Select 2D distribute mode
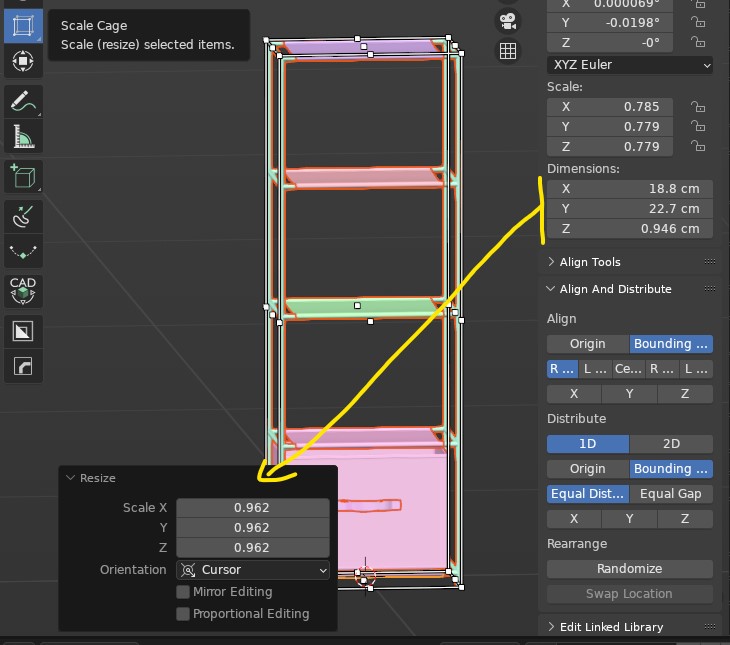The width and height of the screenshot is (730, 645). 671,444
